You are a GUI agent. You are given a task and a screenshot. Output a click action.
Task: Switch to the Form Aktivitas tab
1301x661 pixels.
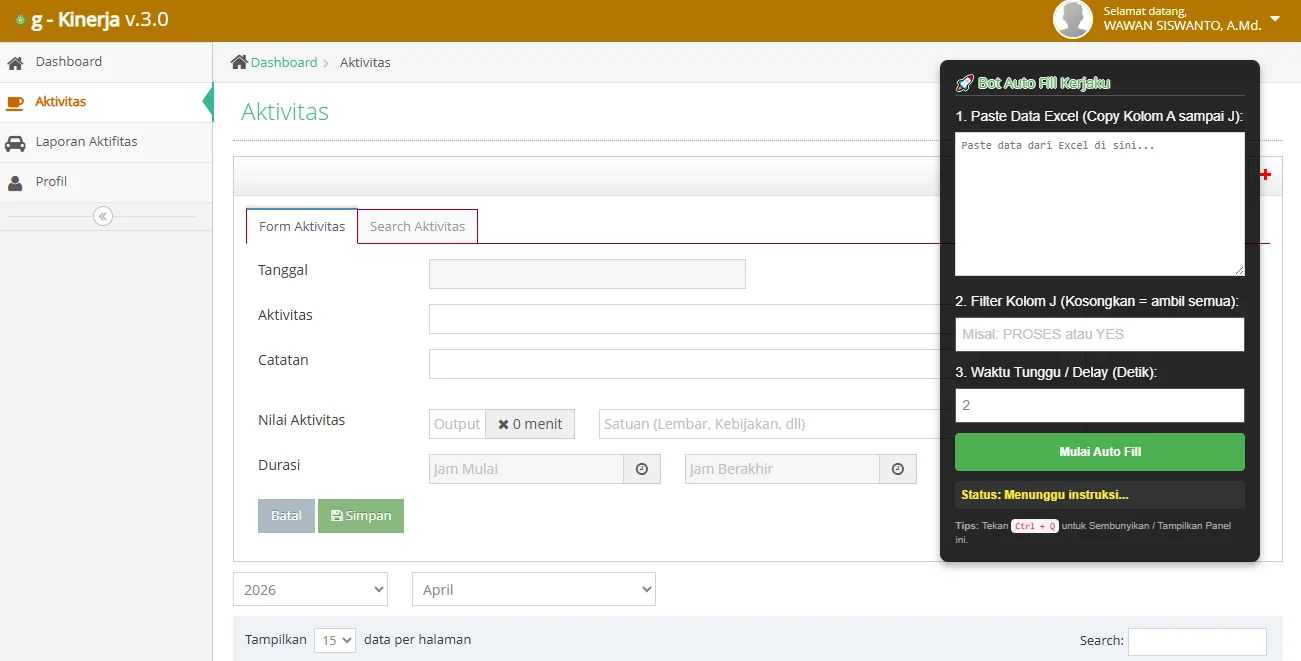(x=302, y=226)
